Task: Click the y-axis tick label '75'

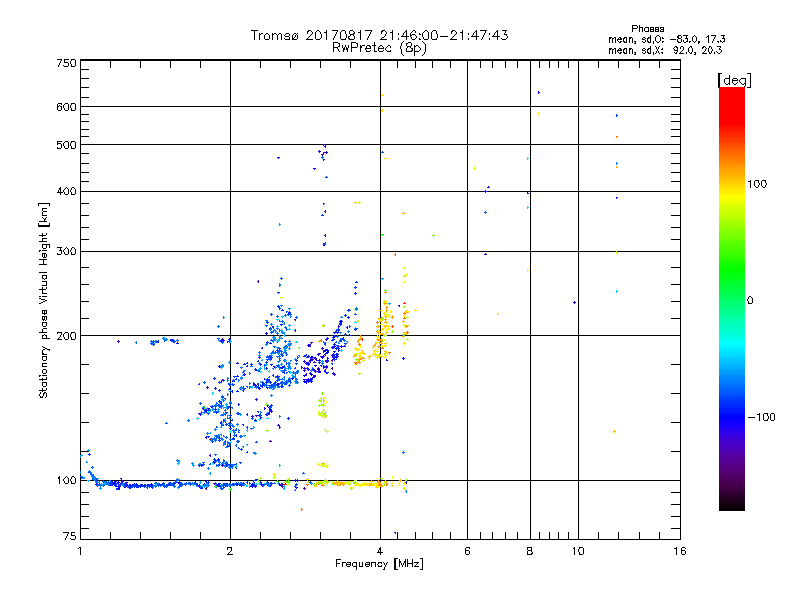Action: point(70,536)
